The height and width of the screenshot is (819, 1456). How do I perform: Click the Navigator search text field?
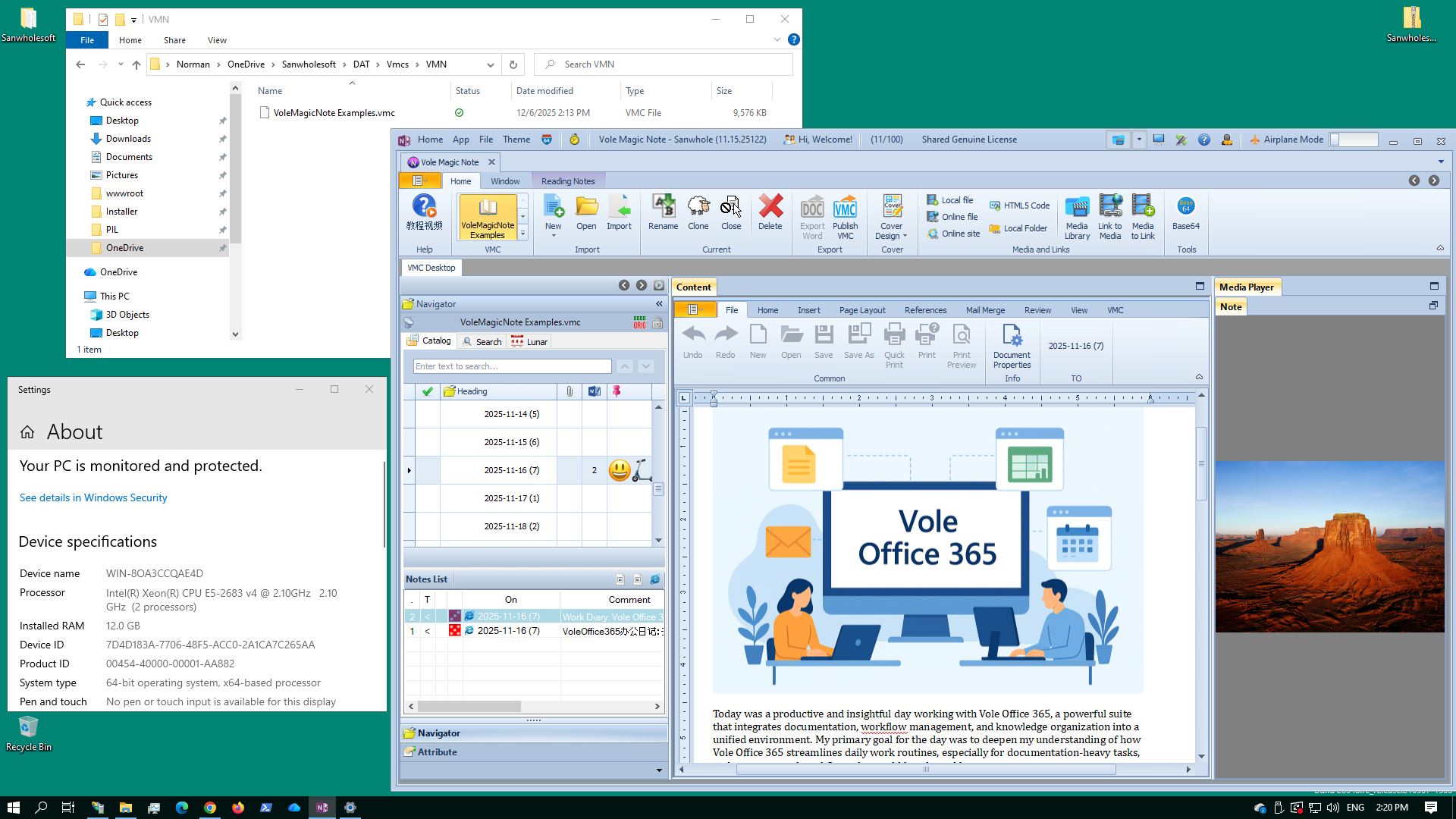click(512, 366)
